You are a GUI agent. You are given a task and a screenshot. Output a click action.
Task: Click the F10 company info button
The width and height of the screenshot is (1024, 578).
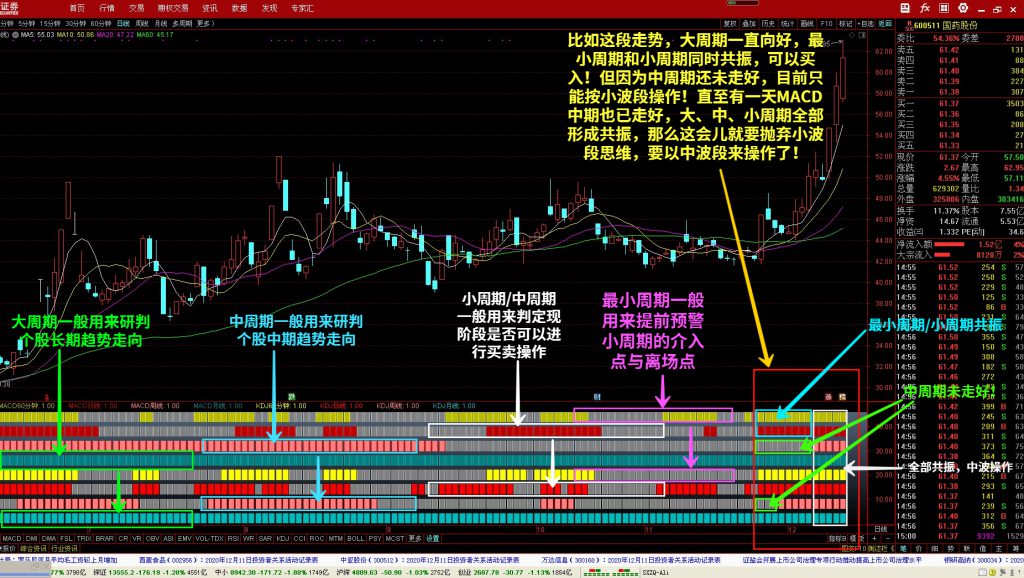826,21
